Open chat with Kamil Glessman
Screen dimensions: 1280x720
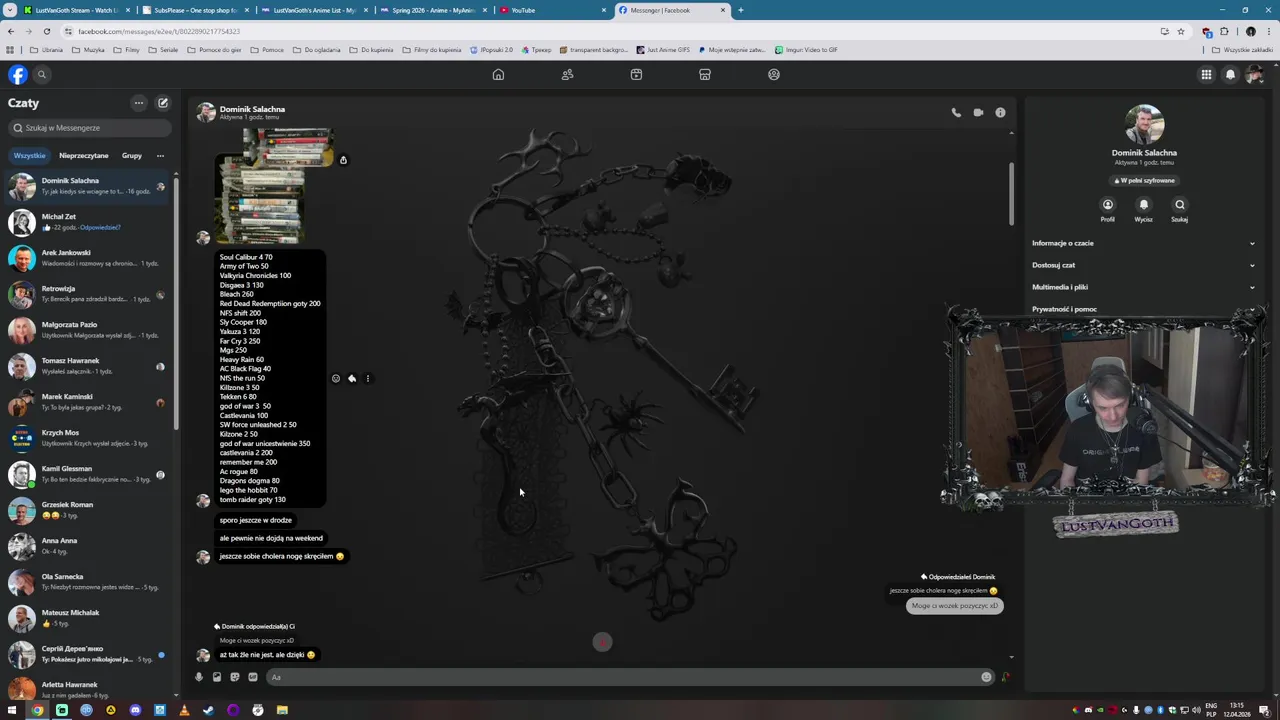pos(88,474)
